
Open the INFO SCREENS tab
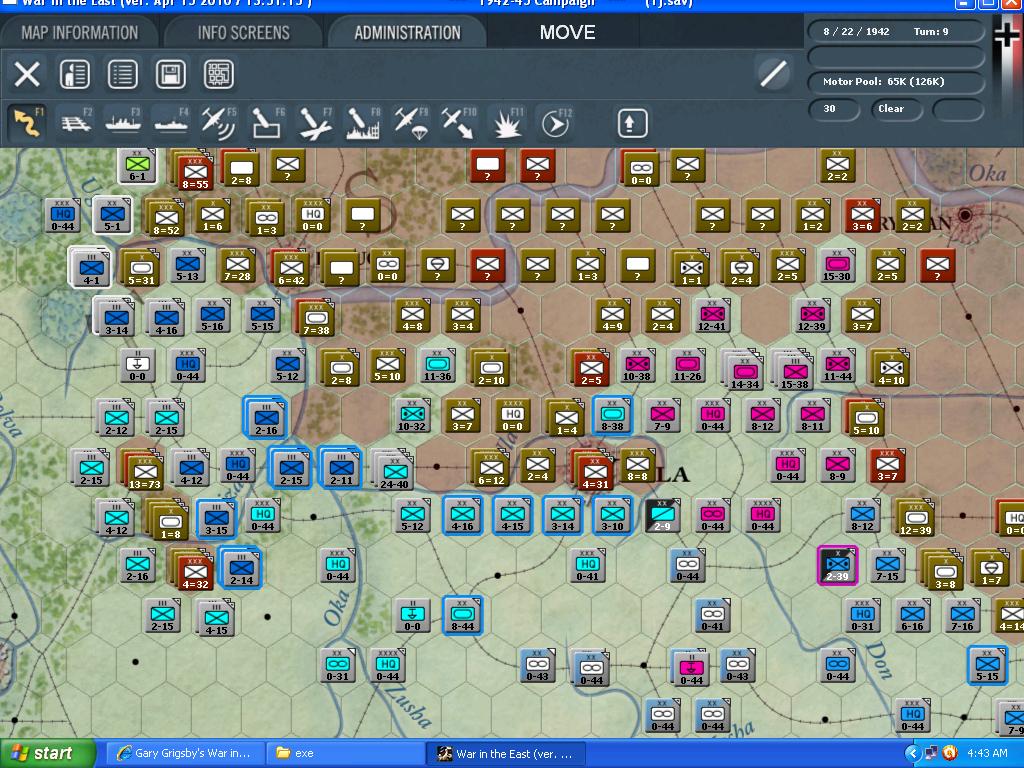coord(243,33)
